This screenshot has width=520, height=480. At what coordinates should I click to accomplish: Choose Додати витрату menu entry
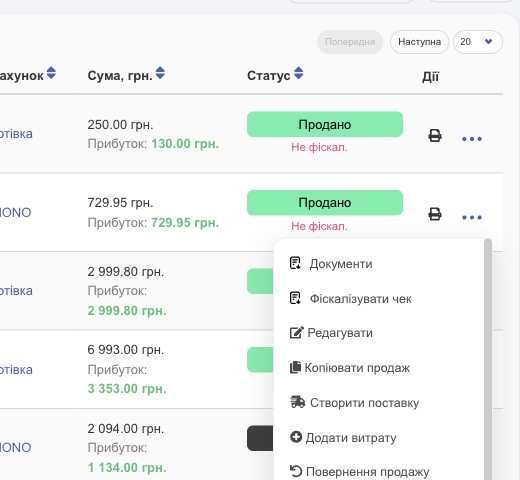click(351, 438)
